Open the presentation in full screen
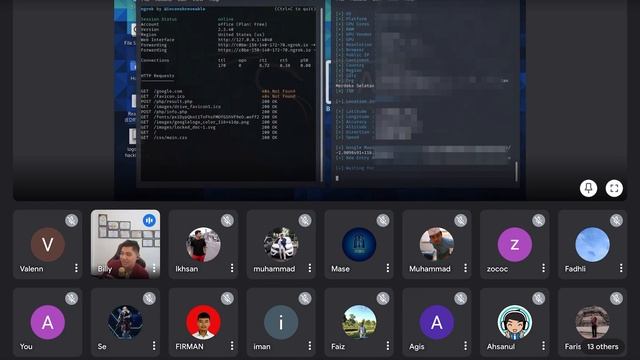The image size is (640, 360). click(614, 188)
